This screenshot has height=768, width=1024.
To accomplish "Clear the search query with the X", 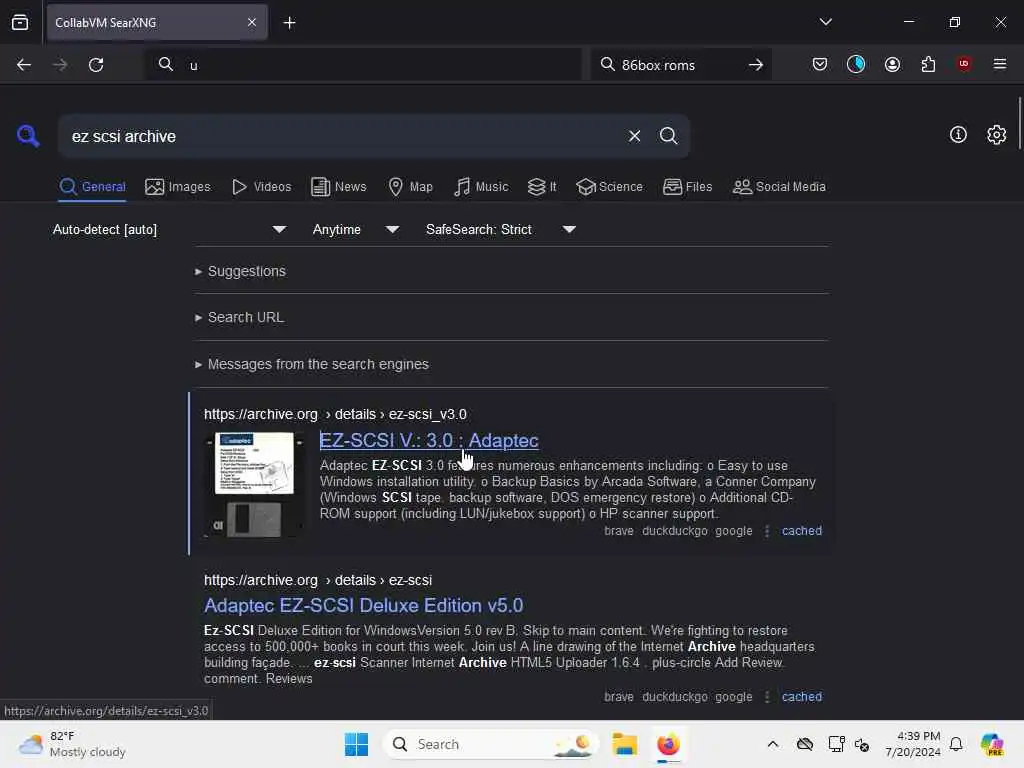I will [634, 136].
